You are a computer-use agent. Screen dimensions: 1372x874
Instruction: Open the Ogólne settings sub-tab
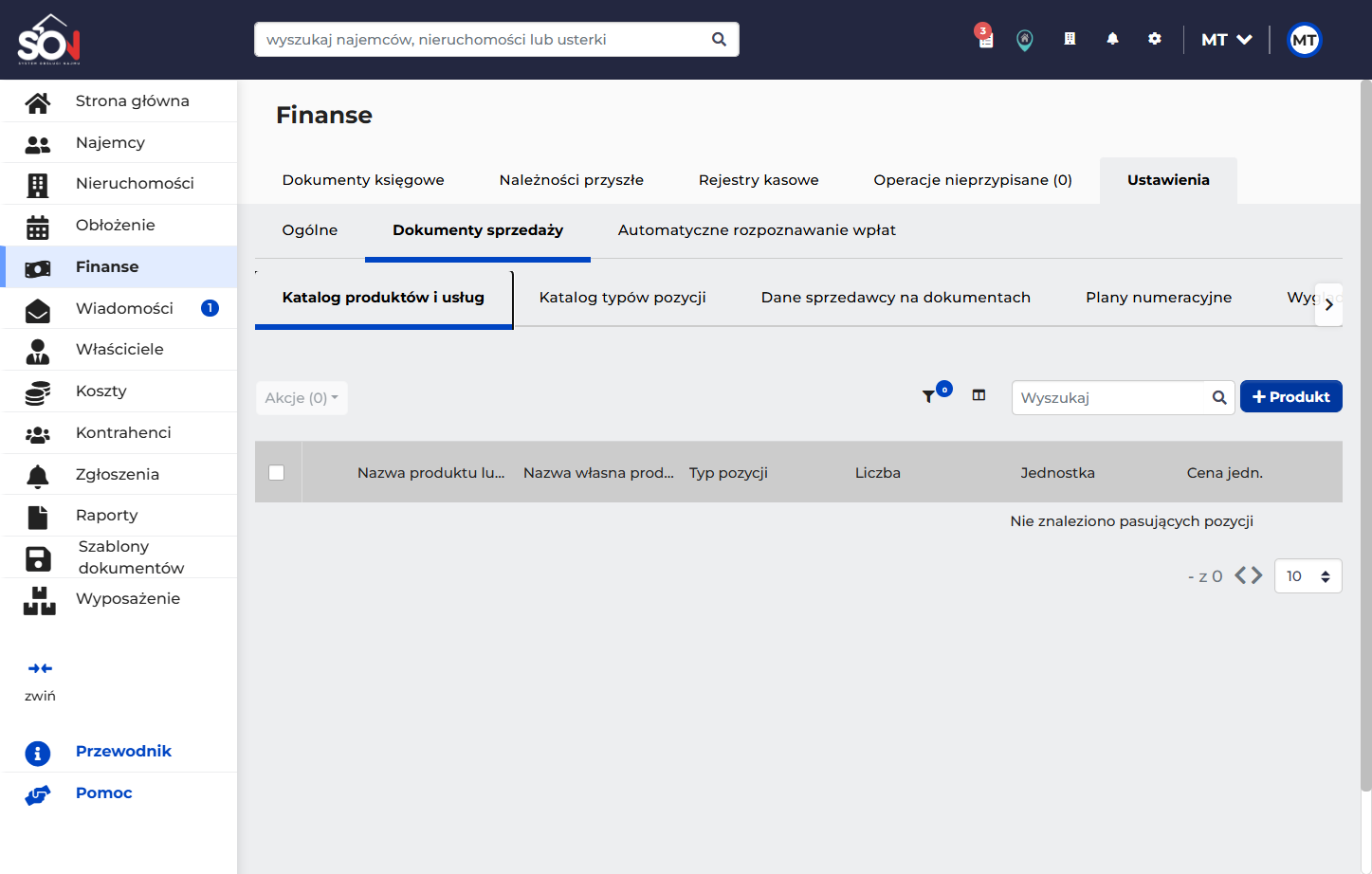tap(310, 230)
